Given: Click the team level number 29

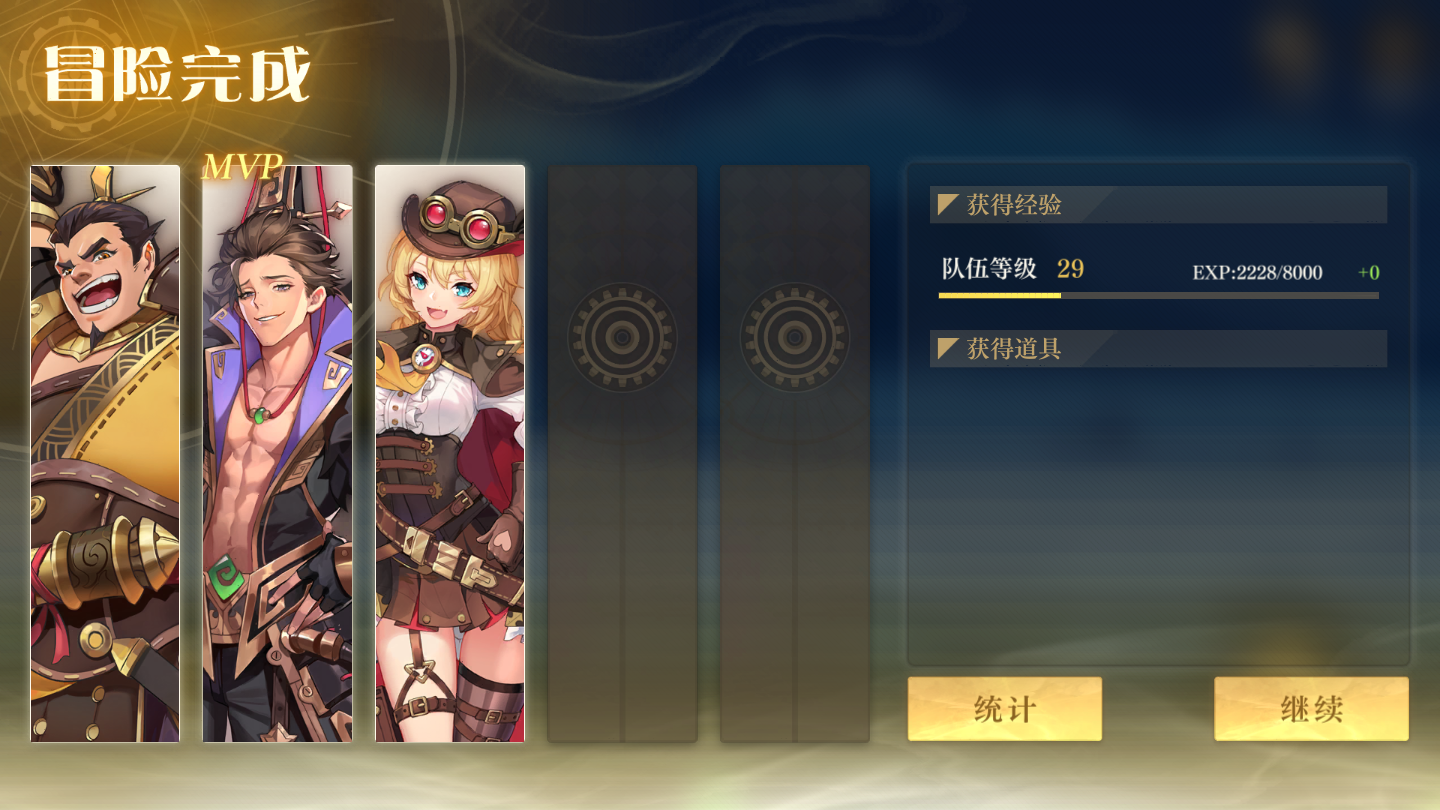Looking at the screenshot, I should coord(1070,269).
